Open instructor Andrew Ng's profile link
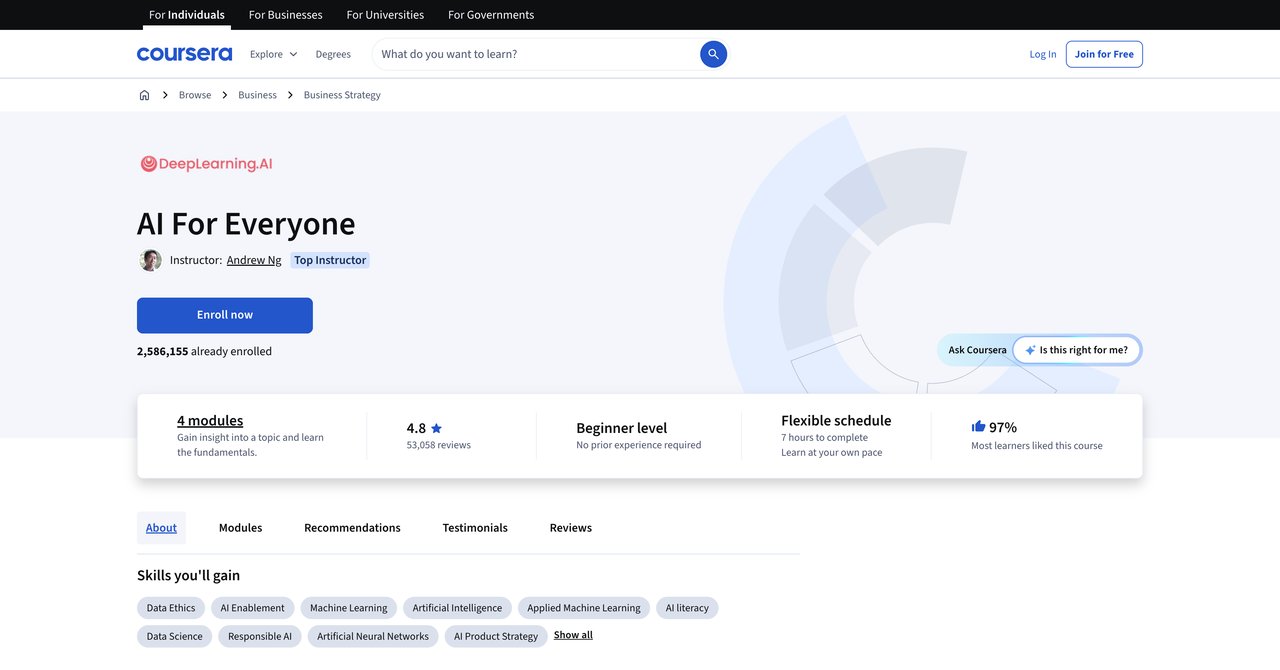 (x=254, y=260)
